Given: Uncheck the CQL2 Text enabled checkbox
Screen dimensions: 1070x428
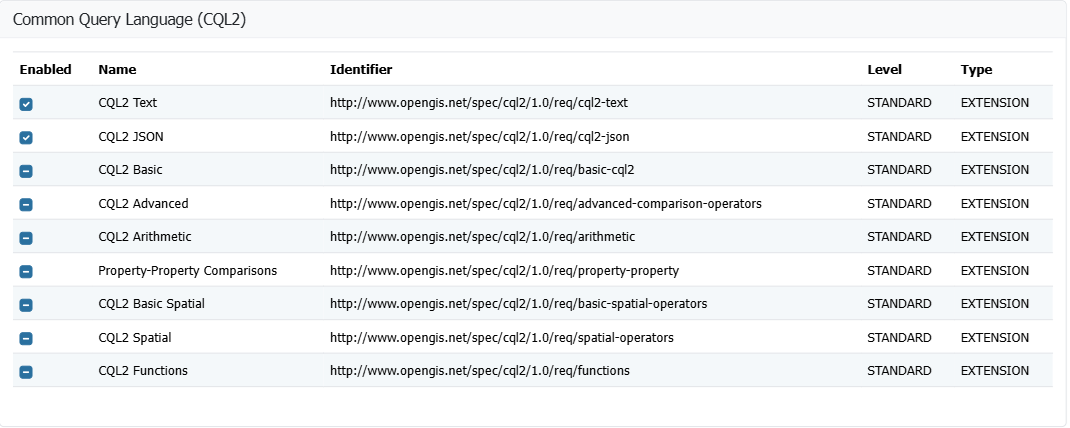Looking at the screenshot, I should [x=26, y=104].
